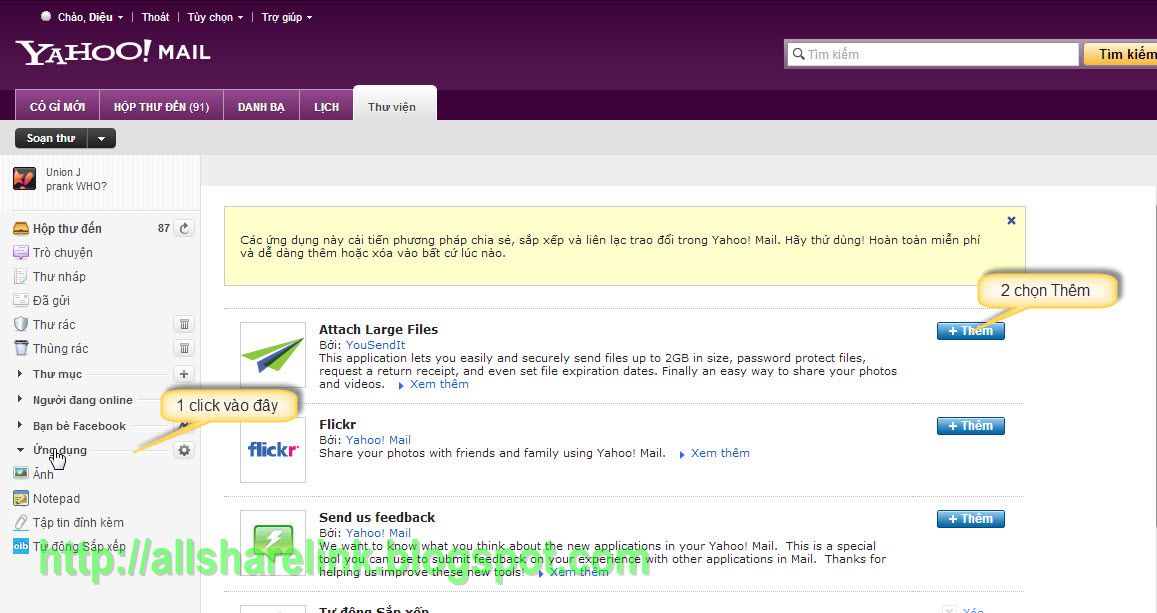Click Thoát to sign out
The image size is (1157, 613).
[x=155, y=17]
